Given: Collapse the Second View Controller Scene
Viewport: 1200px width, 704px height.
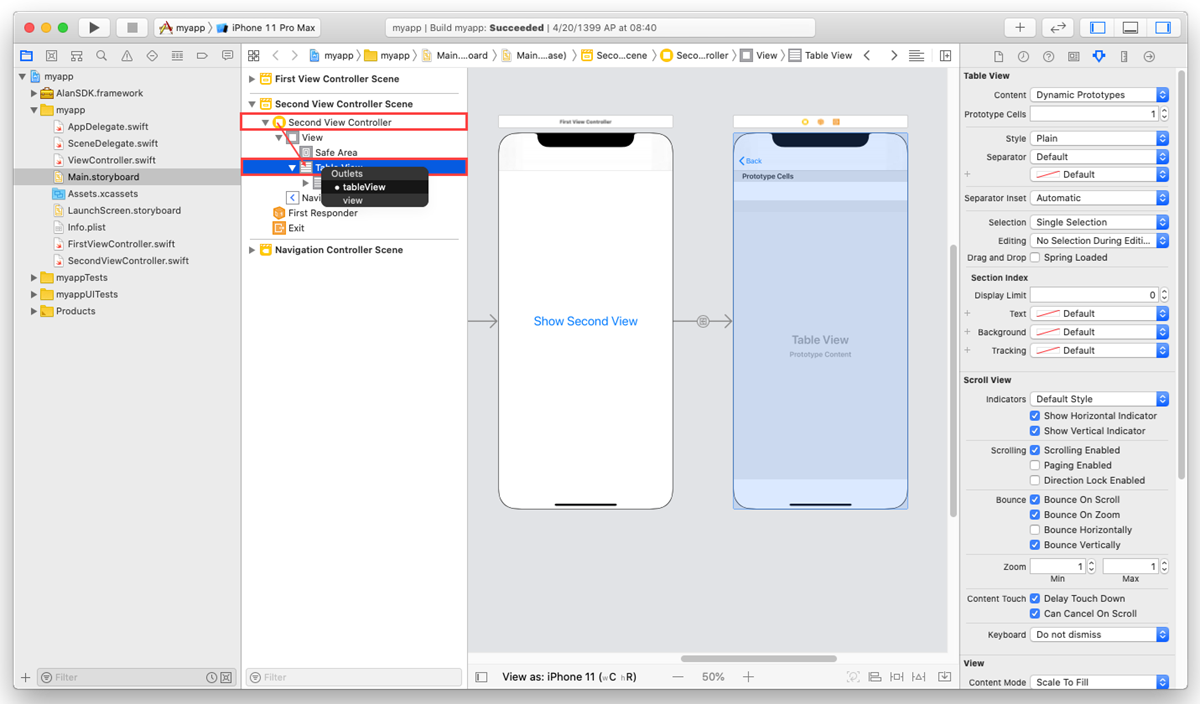Looking at the screenshot, I should coord(251,103).
